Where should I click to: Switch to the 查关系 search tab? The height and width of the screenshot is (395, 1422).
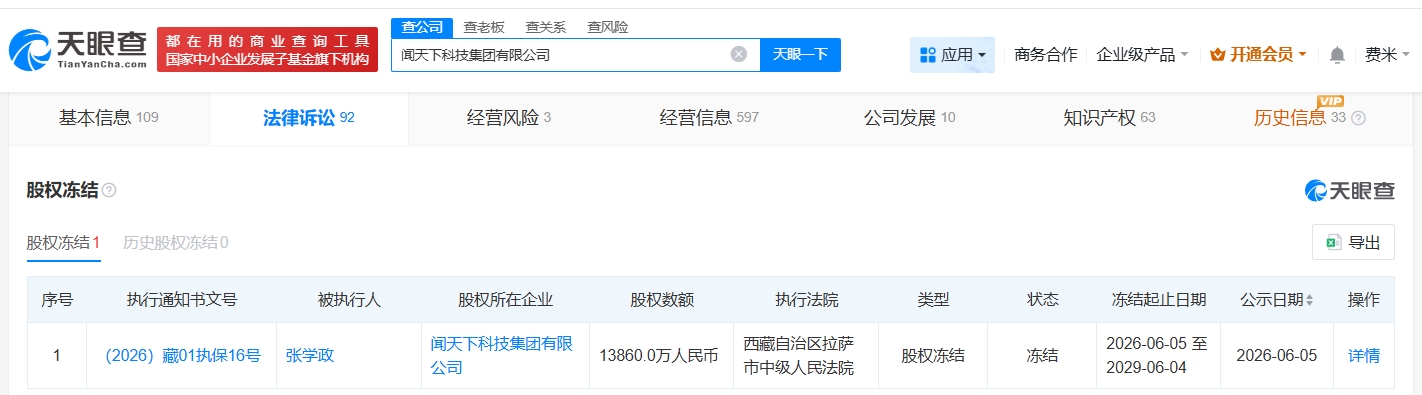546,27
